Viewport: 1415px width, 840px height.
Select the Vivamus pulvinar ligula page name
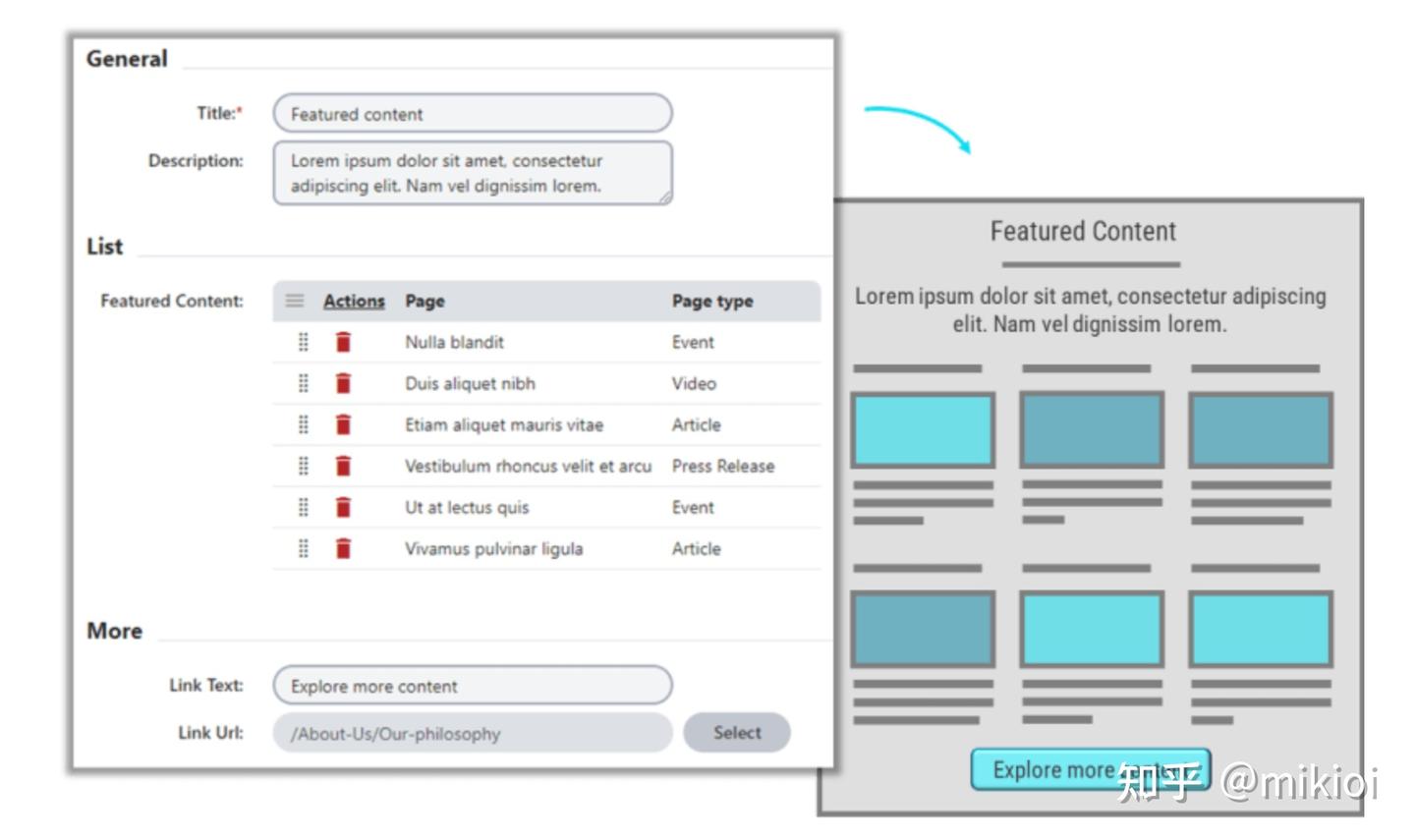click(493, 548)
